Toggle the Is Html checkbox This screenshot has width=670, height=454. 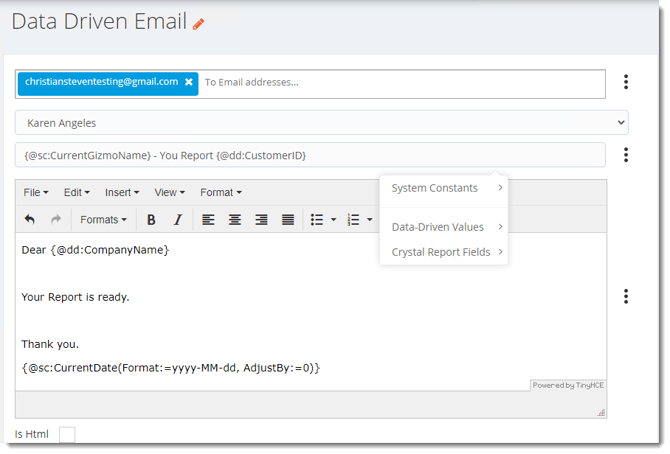point(67,434)
